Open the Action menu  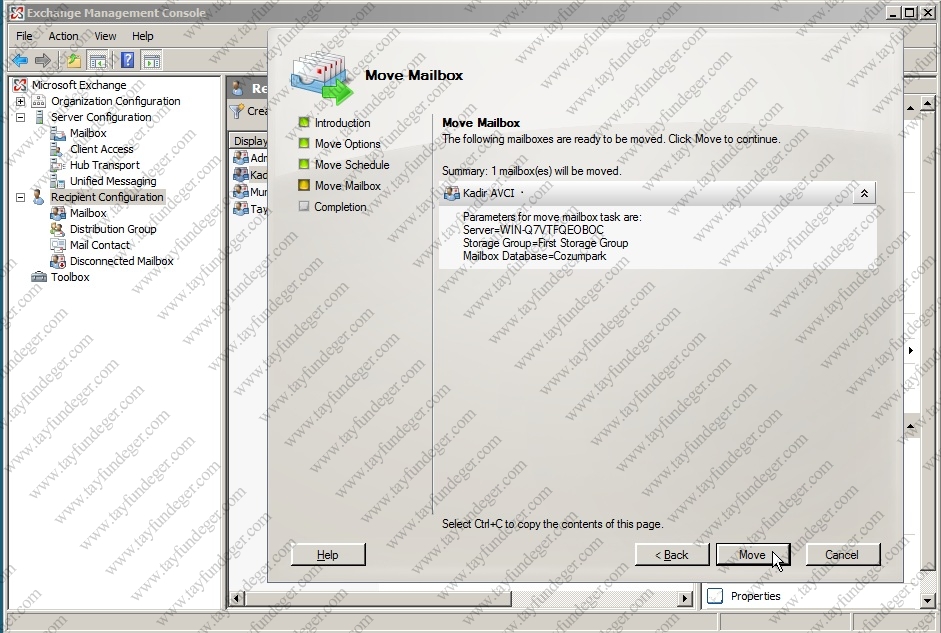click(63, 36)
